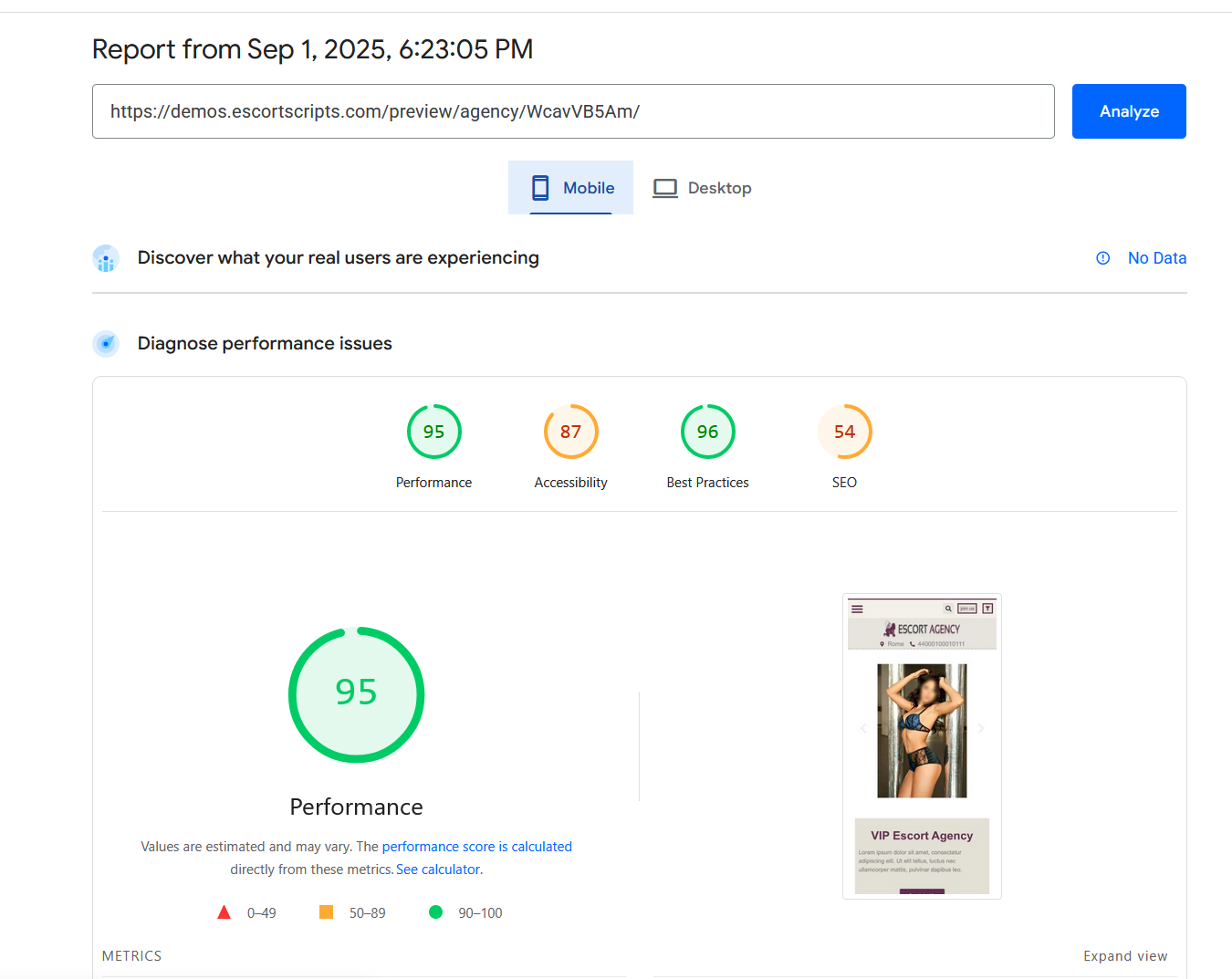This screenshot has height=979, width=1232.
Task: Click the orange square 50–89 legend icon
Action: coord(326,912)
